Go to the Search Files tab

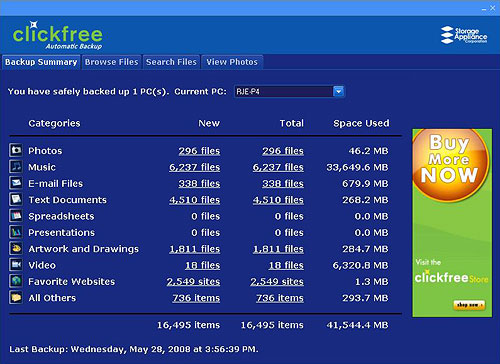coord(171,62)
